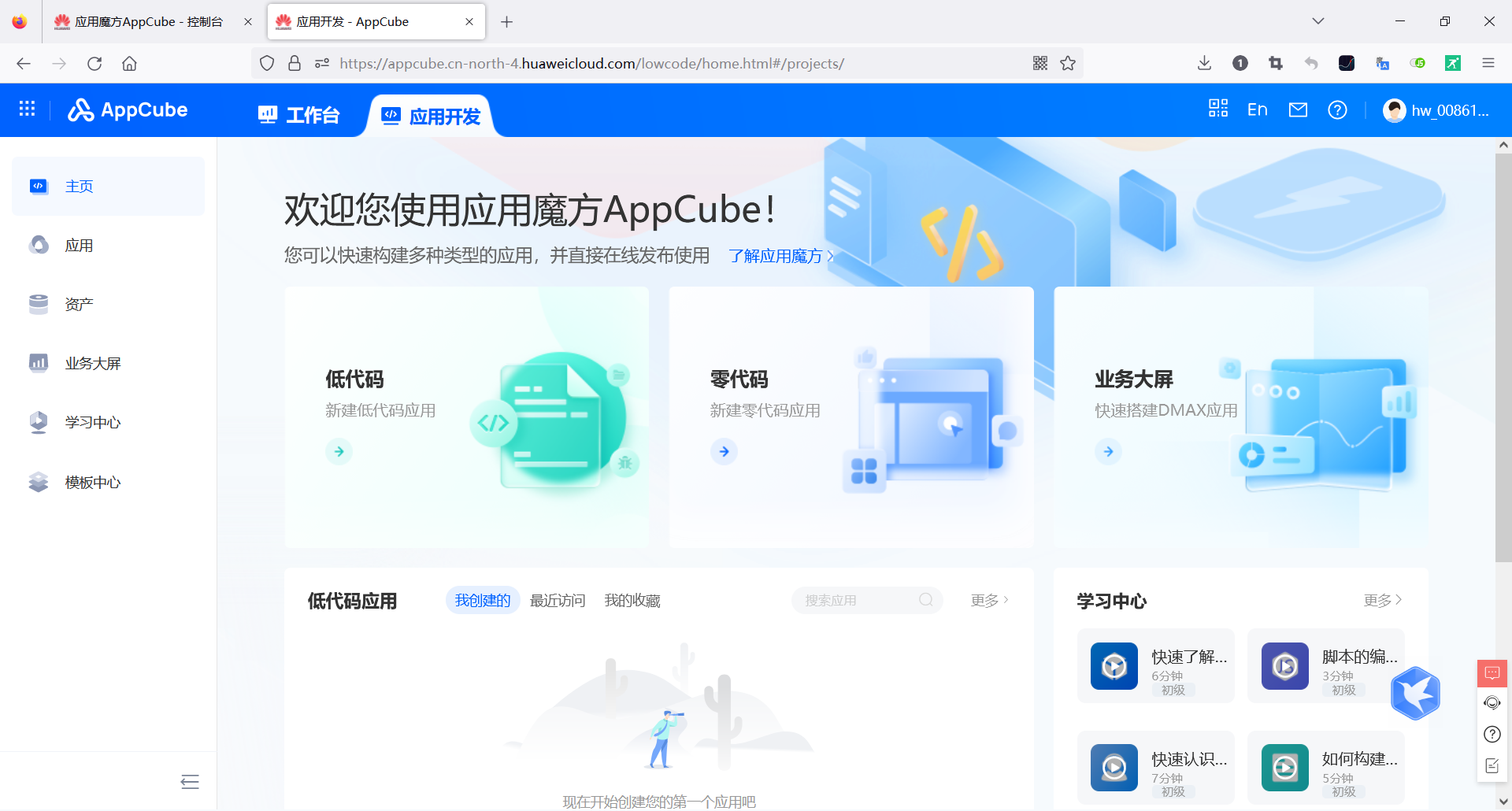Switch to the 工作台 tab
The width and height of the screenshot is (1512, 811).
pos(299,114)
